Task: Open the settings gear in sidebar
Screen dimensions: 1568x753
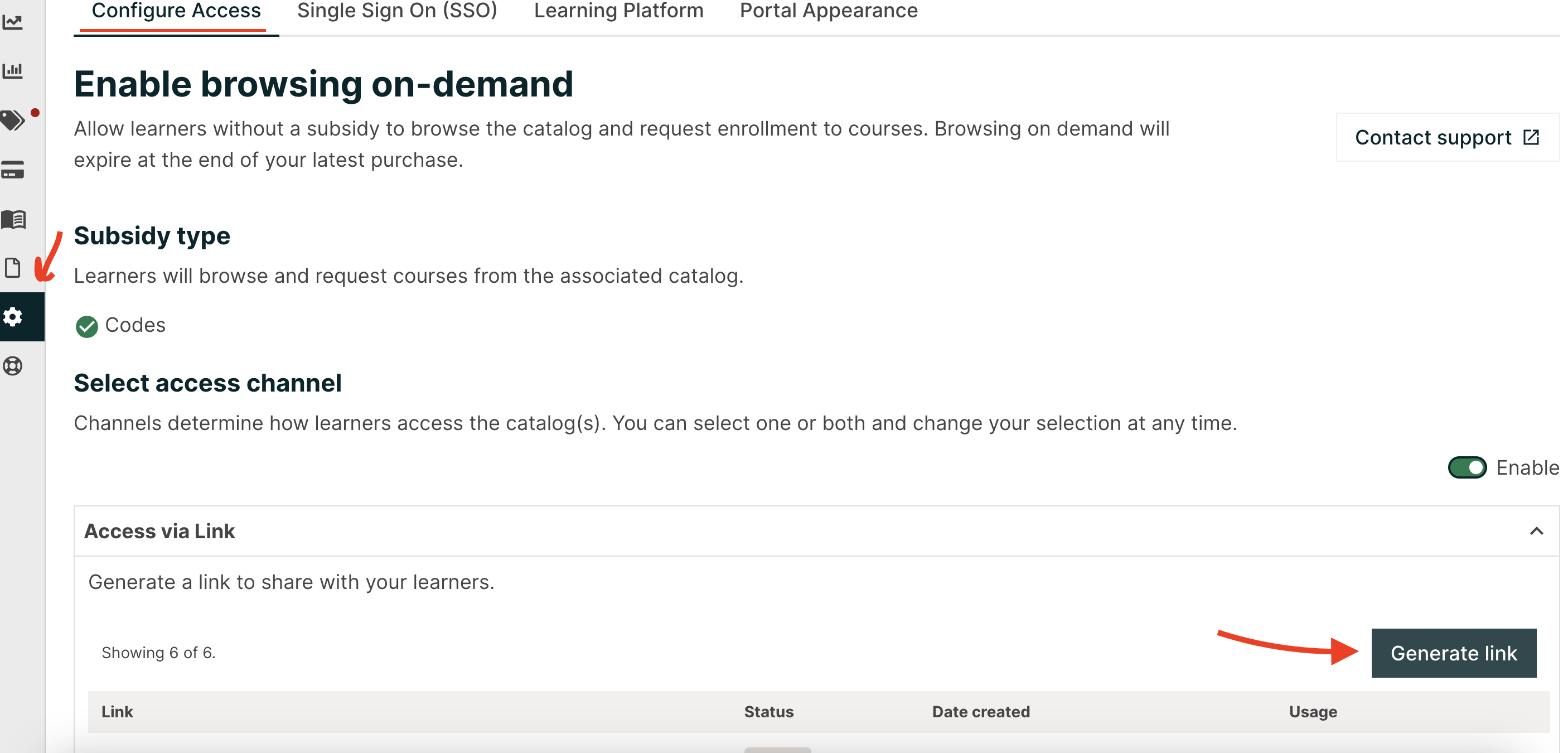Action: pyautogui.click(x=14, y=316)
